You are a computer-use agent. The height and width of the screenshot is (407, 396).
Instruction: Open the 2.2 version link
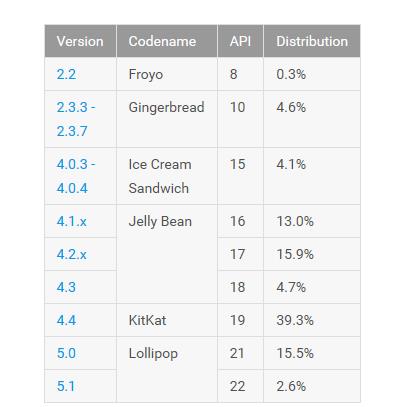66,74
